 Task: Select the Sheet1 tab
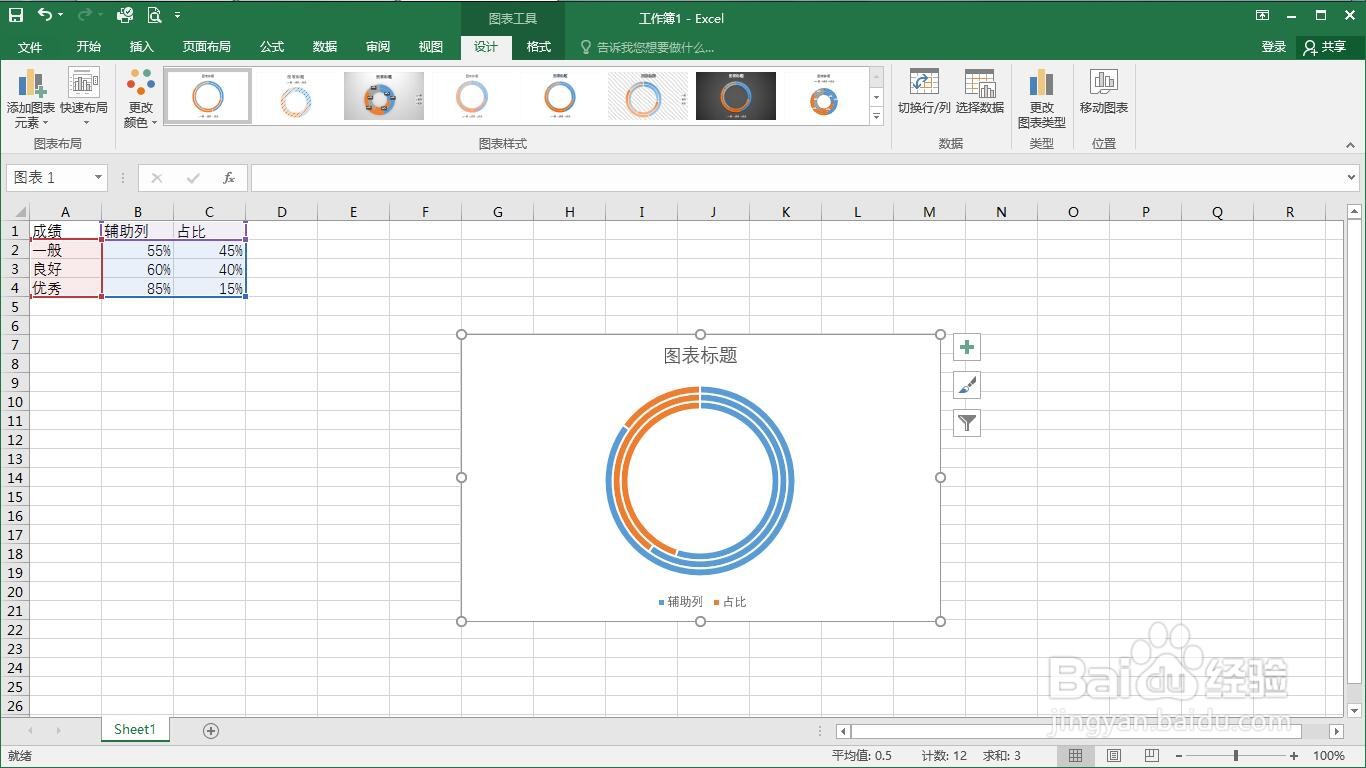pos(135,730)
